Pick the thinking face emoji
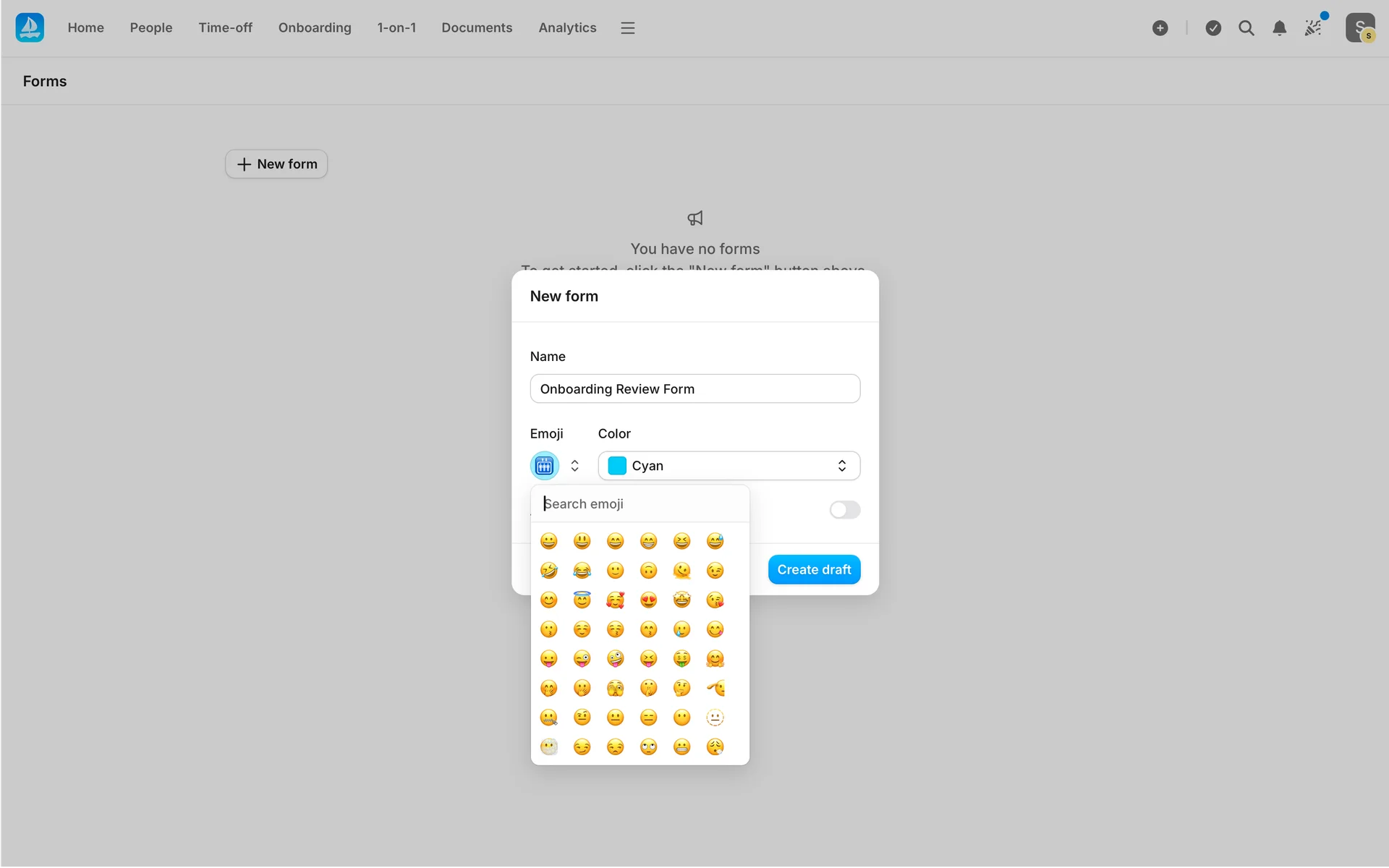This screenshot has width=1389, height=868. click(x=681, y=688)
